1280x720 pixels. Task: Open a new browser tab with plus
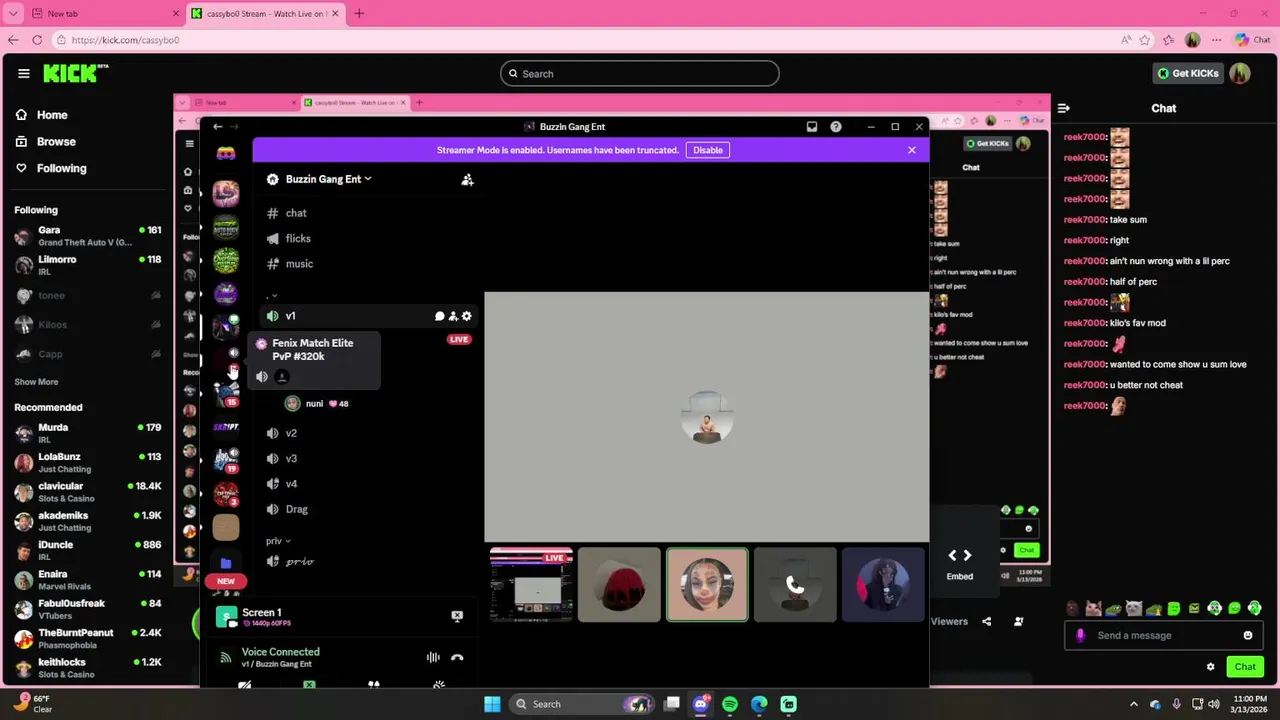click(359, 13)
